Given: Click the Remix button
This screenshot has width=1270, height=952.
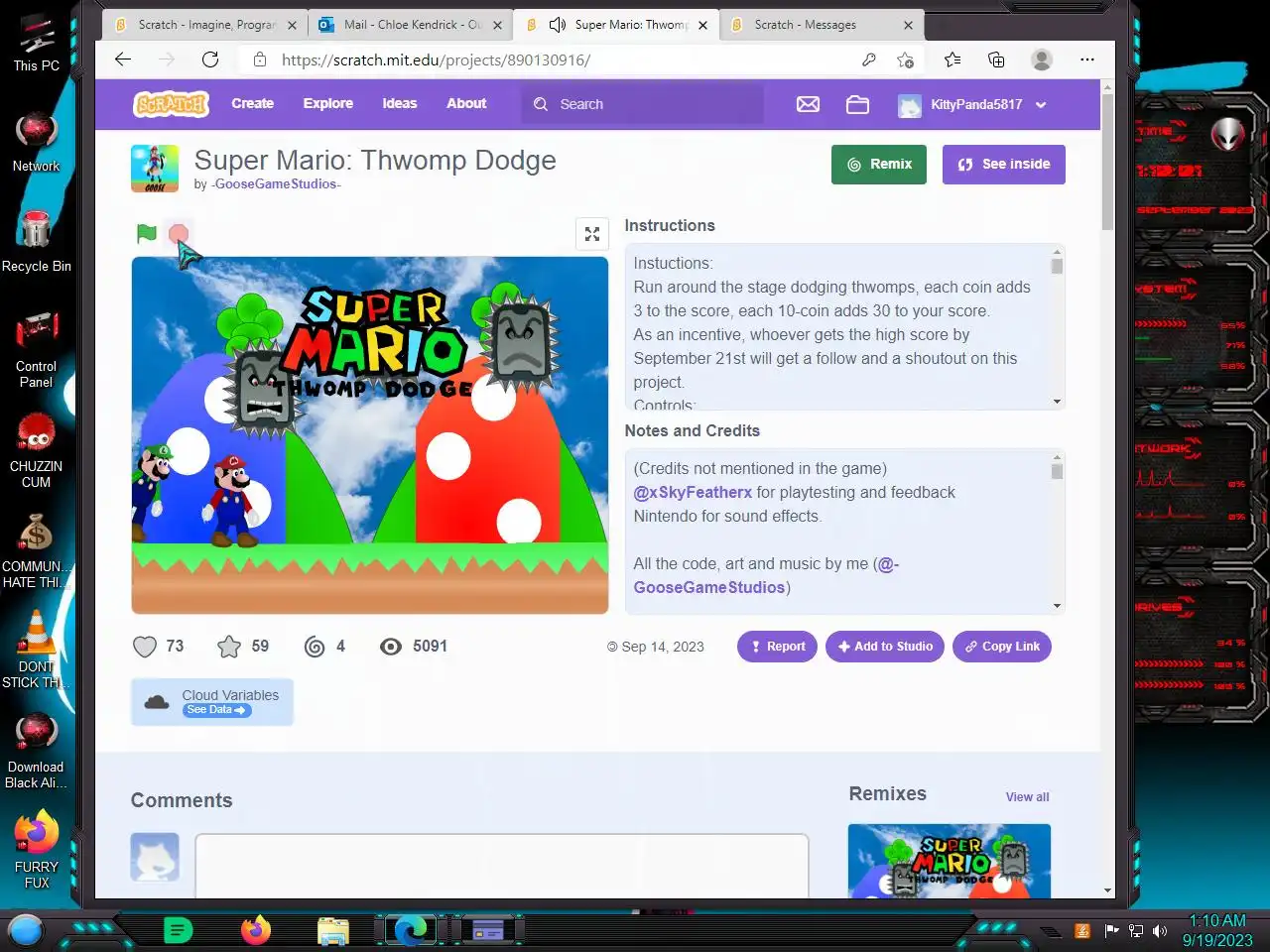Looking at the screenshot, I should pos(879,165).
